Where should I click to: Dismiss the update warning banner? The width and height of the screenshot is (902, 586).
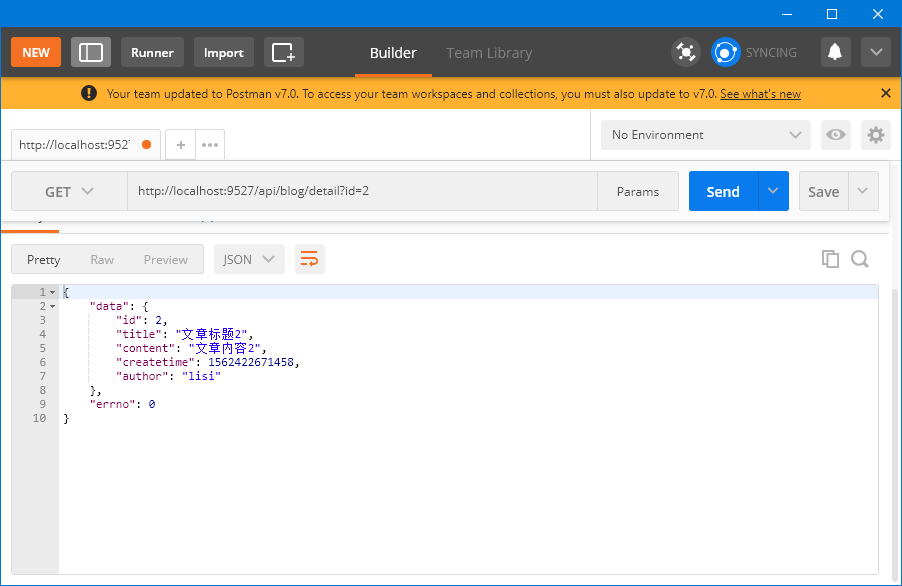pos(886,93)
